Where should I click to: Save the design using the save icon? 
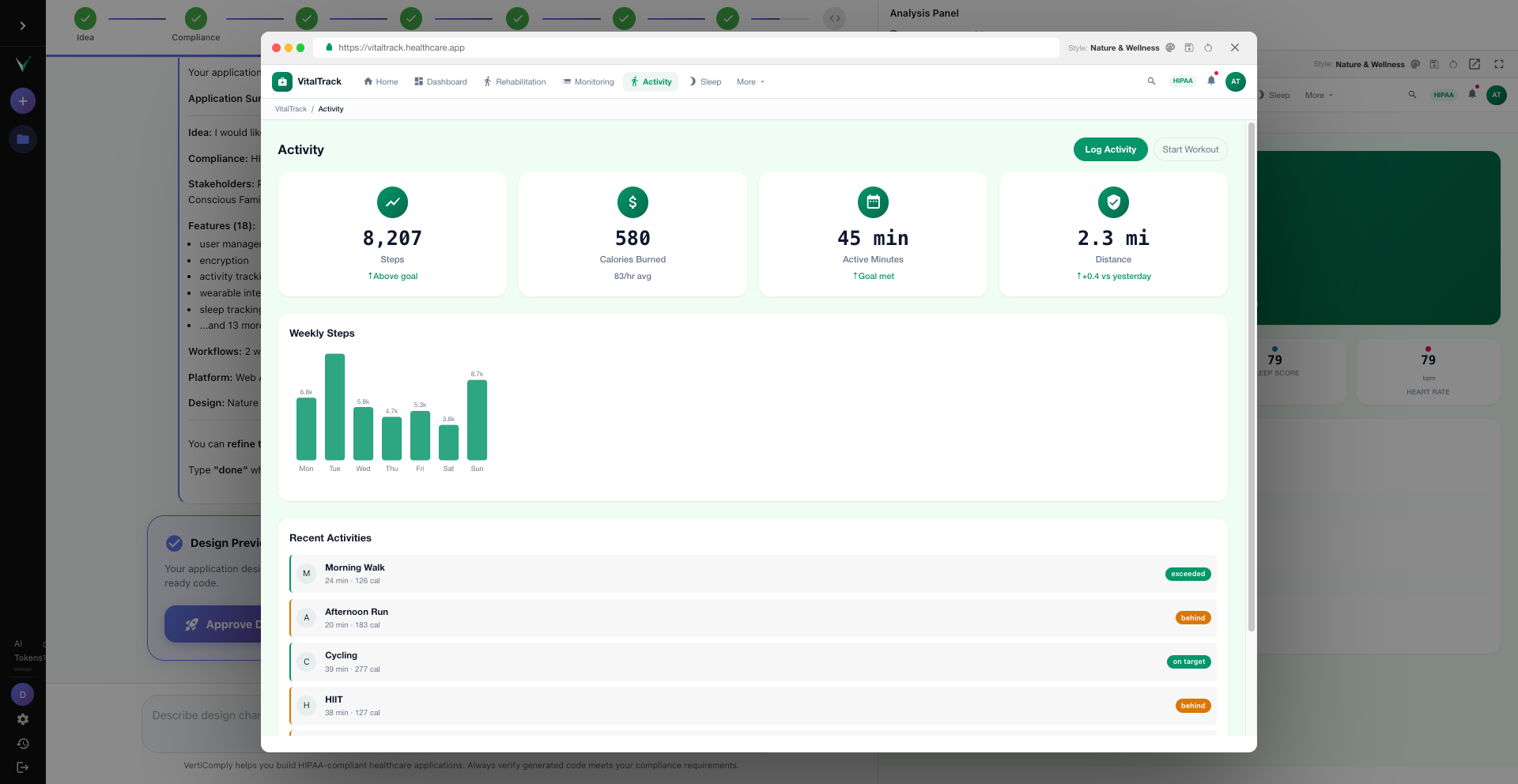[x=1189, y=47]
